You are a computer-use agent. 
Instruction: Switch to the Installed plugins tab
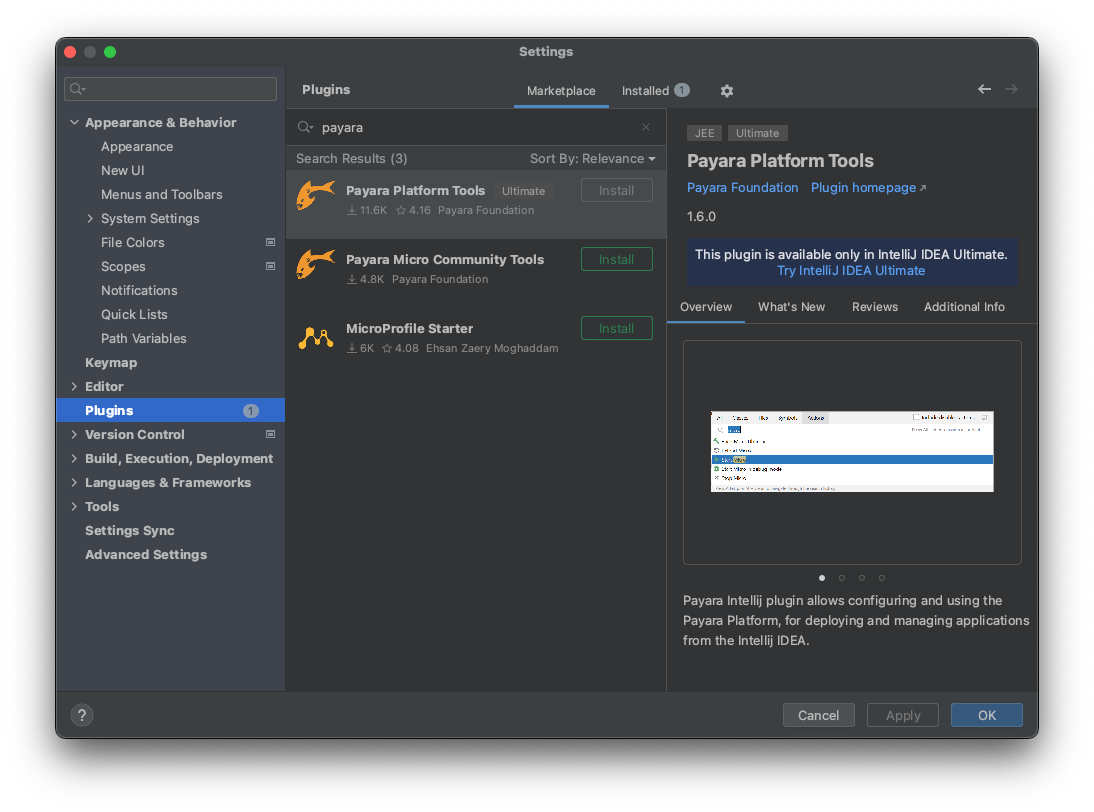[654, 91]
